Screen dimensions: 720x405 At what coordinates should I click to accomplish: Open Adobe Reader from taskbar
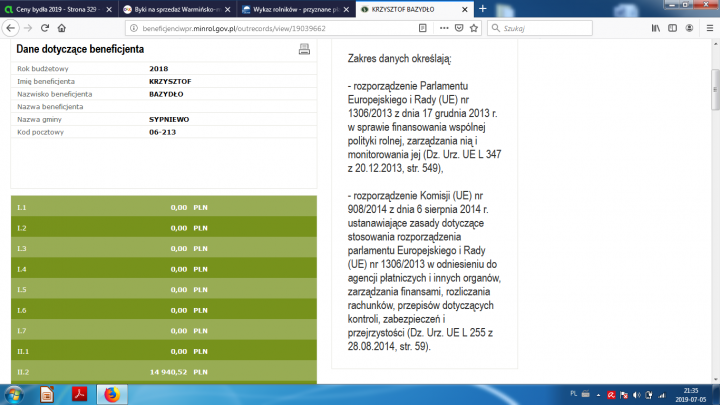tap(79, 394)
